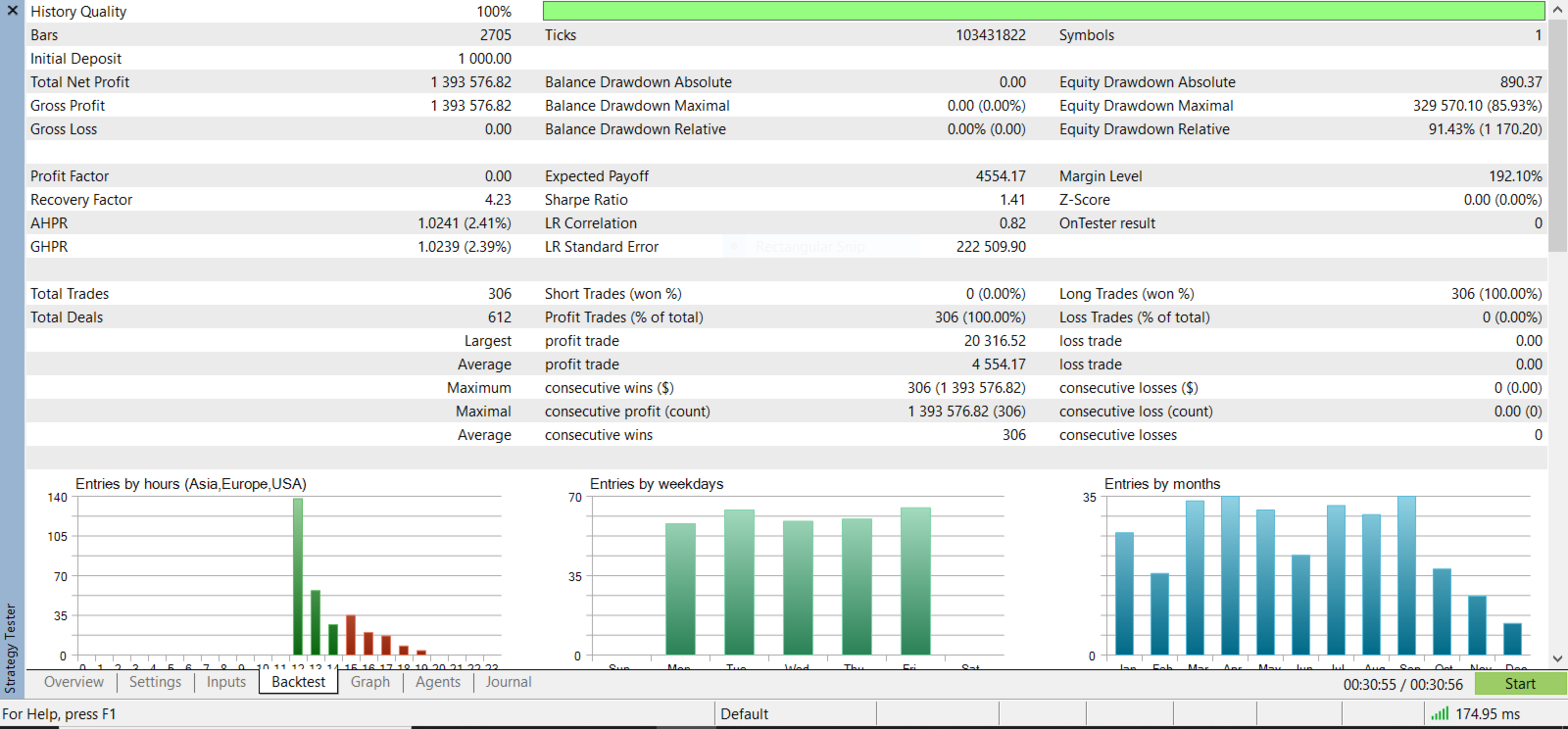
Task: Select the Inputs tab
Action: pyautogui.click(x=226, y=682)
